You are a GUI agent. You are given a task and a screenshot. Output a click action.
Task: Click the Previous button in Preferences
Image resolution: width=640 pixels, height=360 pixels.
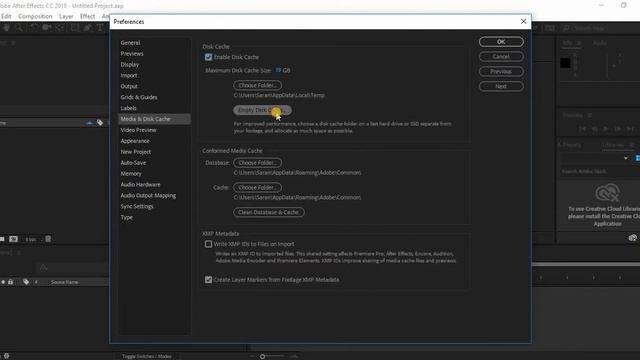tap(501, 71)
